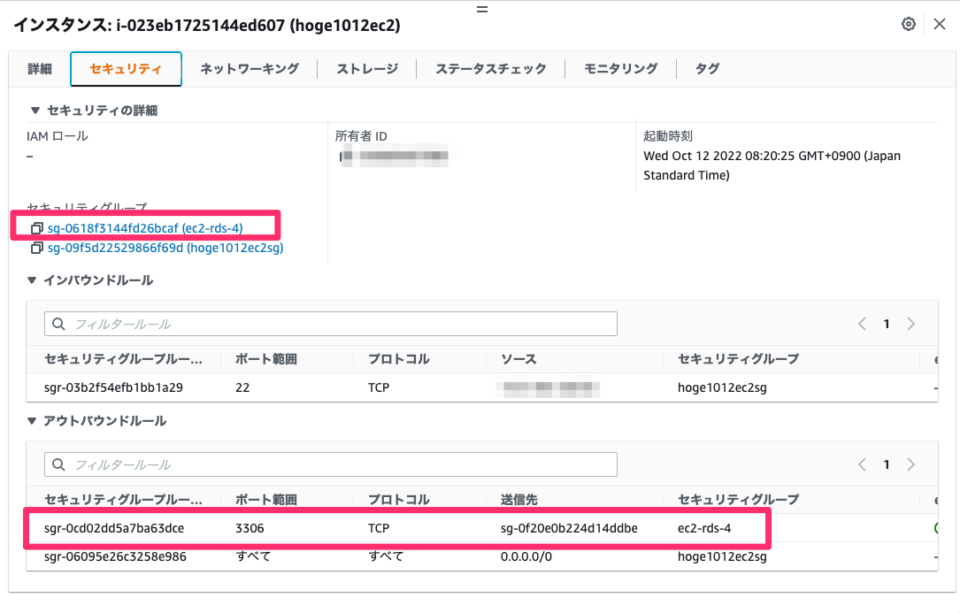Open the panel settings gear icon

(909, 24)
